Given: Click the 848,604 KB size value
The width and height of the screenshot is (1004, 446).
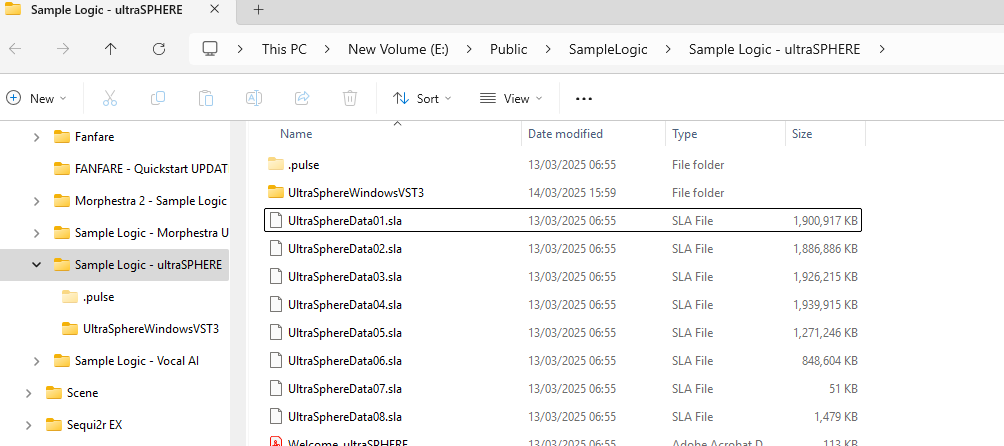Looking at the screenshot, I should pos(830,360).
